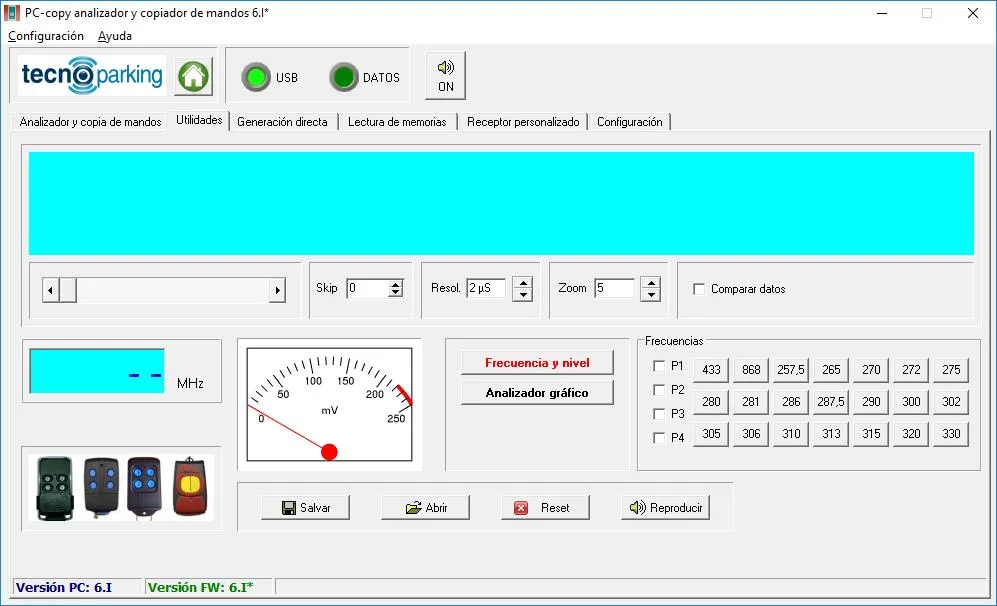The image size is (997, 606).
Task: Check the P2 frequency checkbox
Action: pyautogui.click(x=659, y=389)
